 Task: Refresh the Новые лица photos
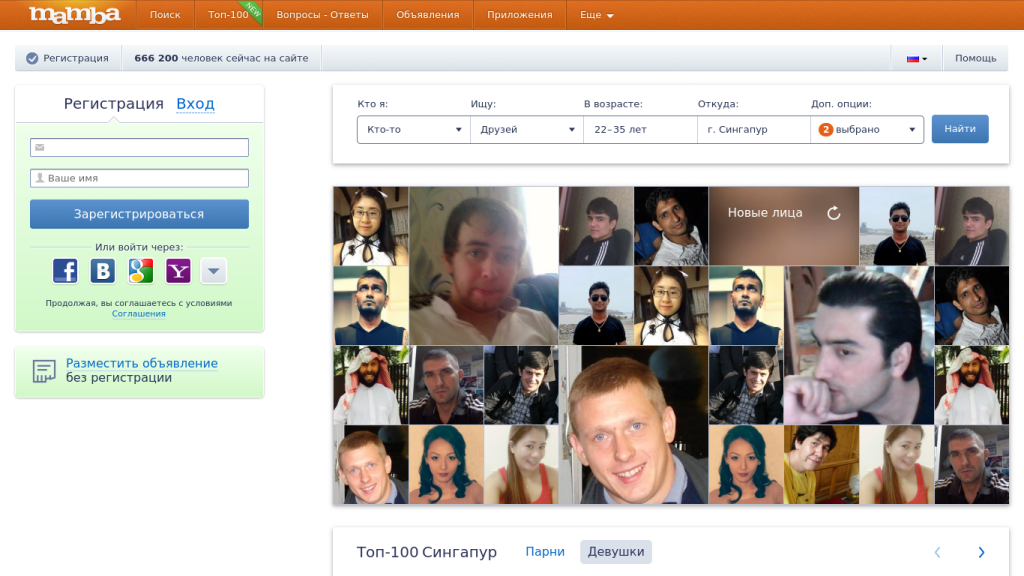pos(833,213)
